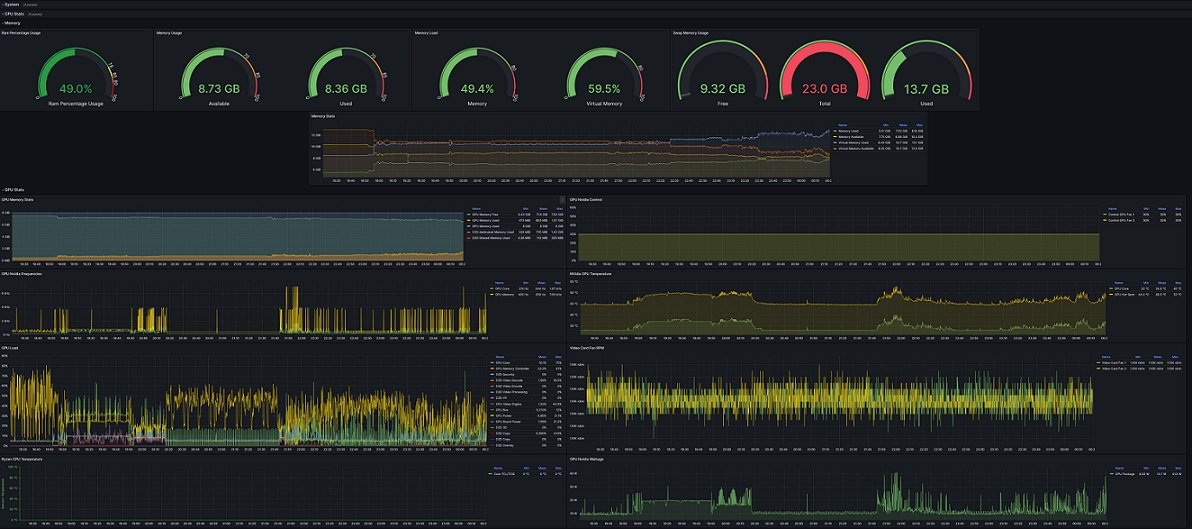
Task: Toggle Video Card Fan 2 legend series
Action: (x=1114, y=369)
